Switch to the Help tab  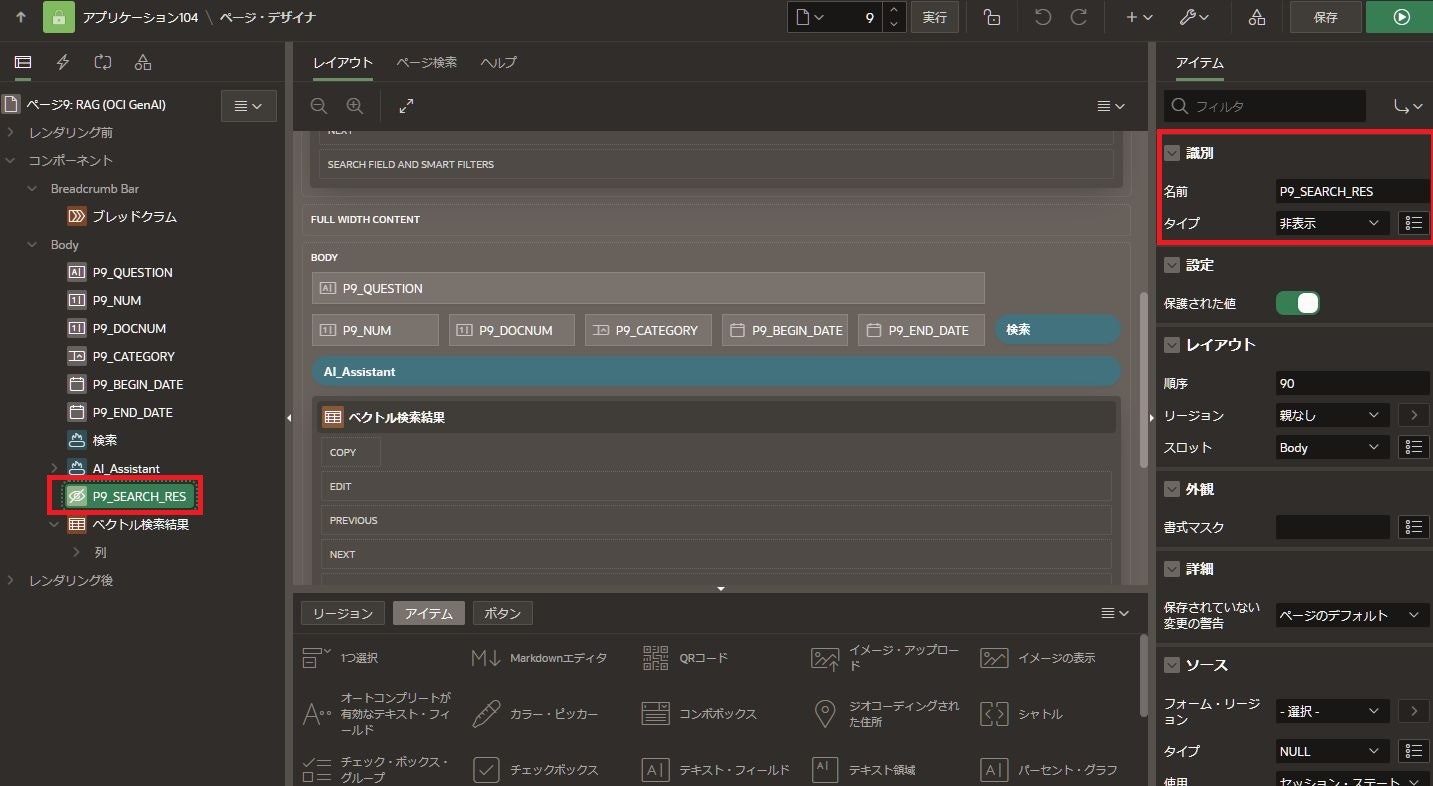point(498,62)
